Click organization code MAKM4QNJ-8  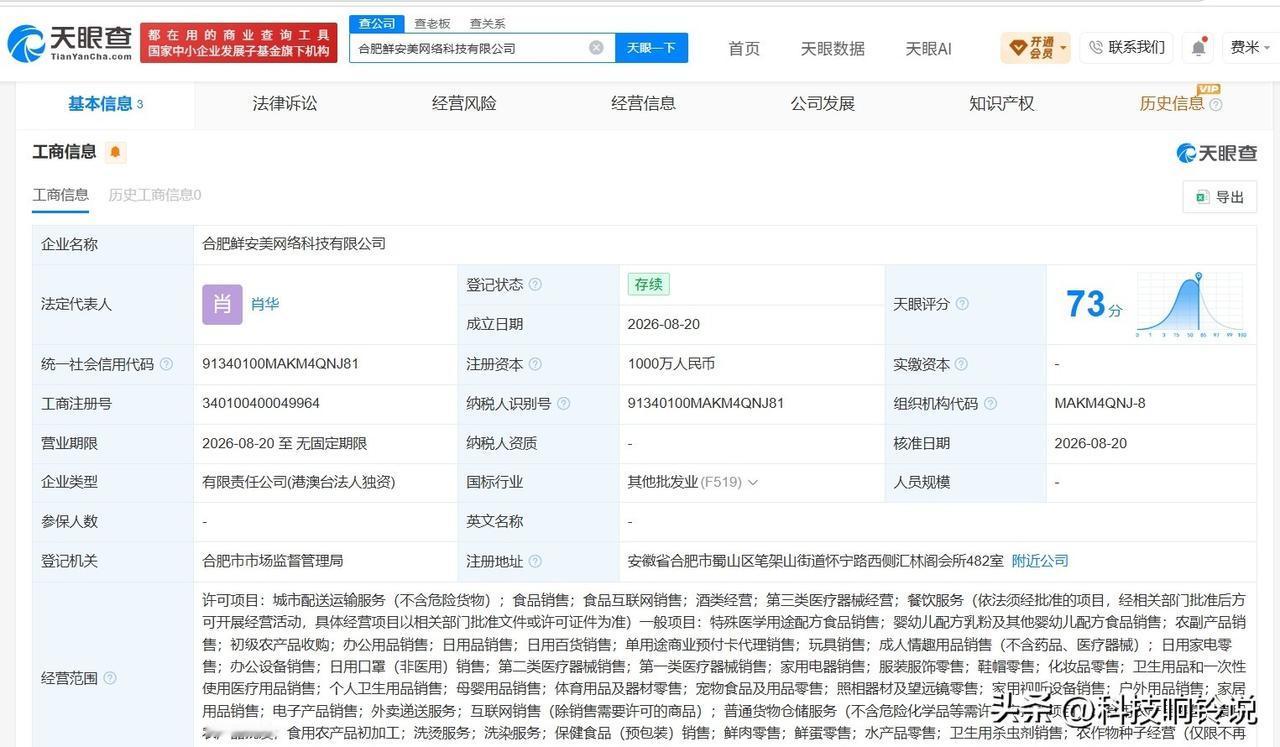(1100, 404)
